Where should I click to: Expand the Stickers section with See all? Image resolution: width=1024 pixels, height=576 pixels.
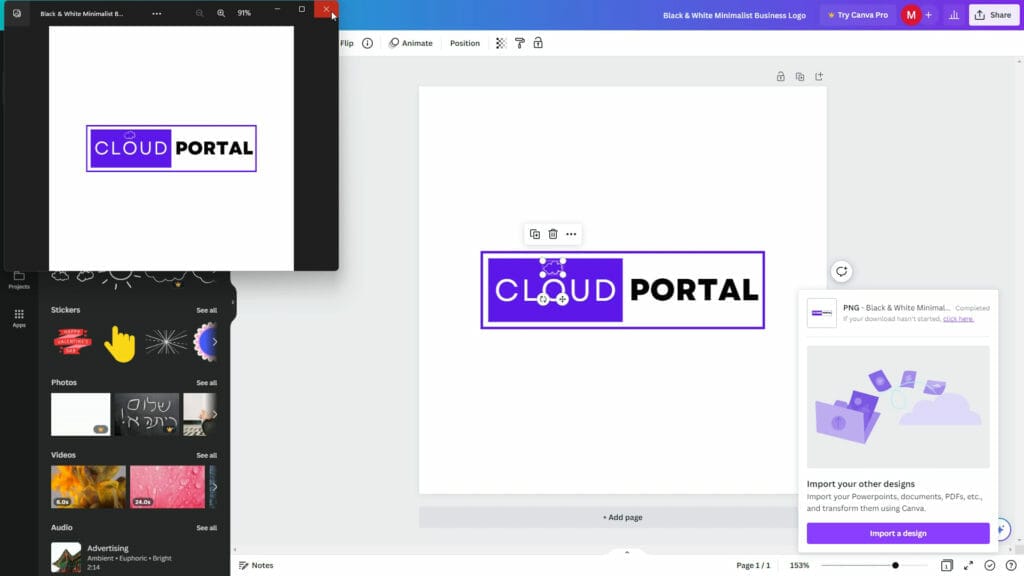coord(206,310)
